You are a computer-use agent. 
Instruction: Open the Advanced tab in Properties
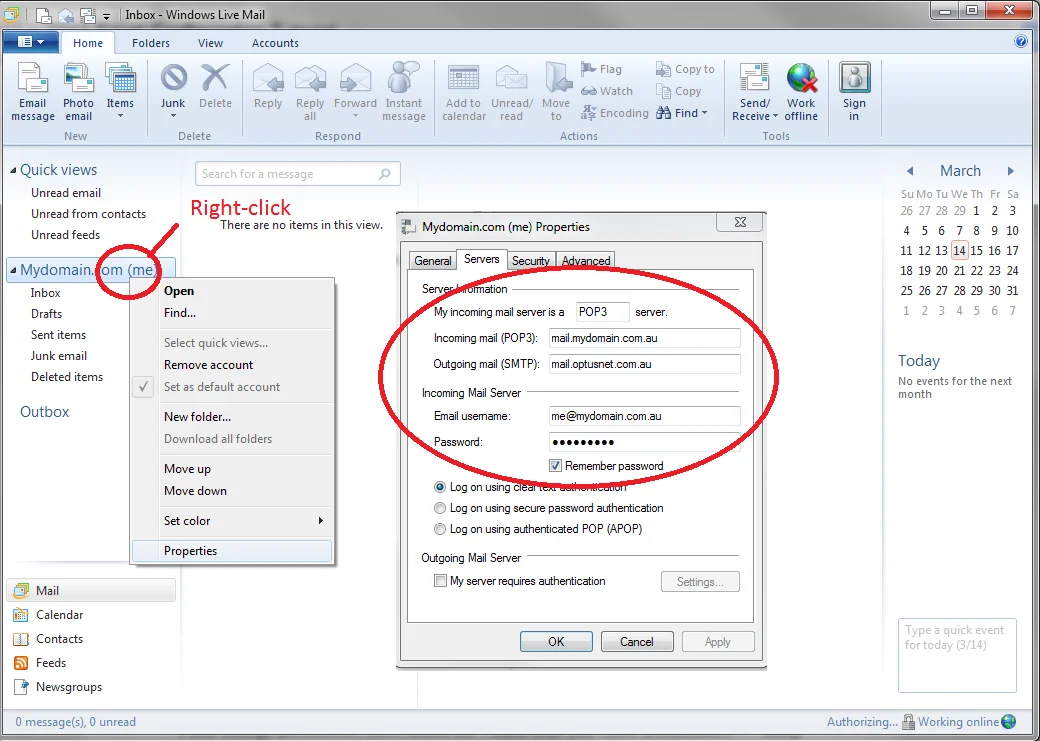coord(586,261)
